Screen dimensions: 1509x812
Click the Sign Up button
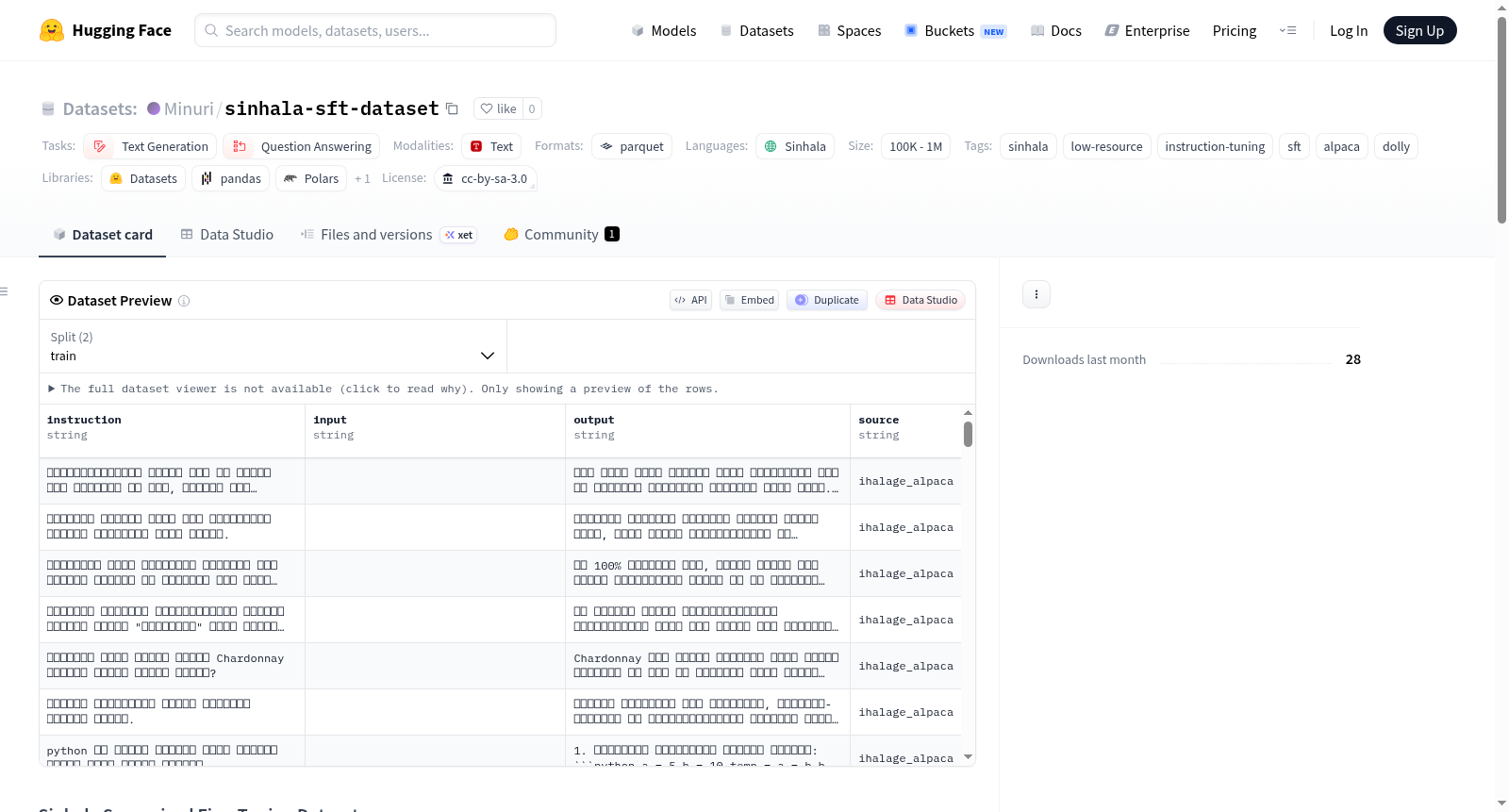tap(1419, 30)
